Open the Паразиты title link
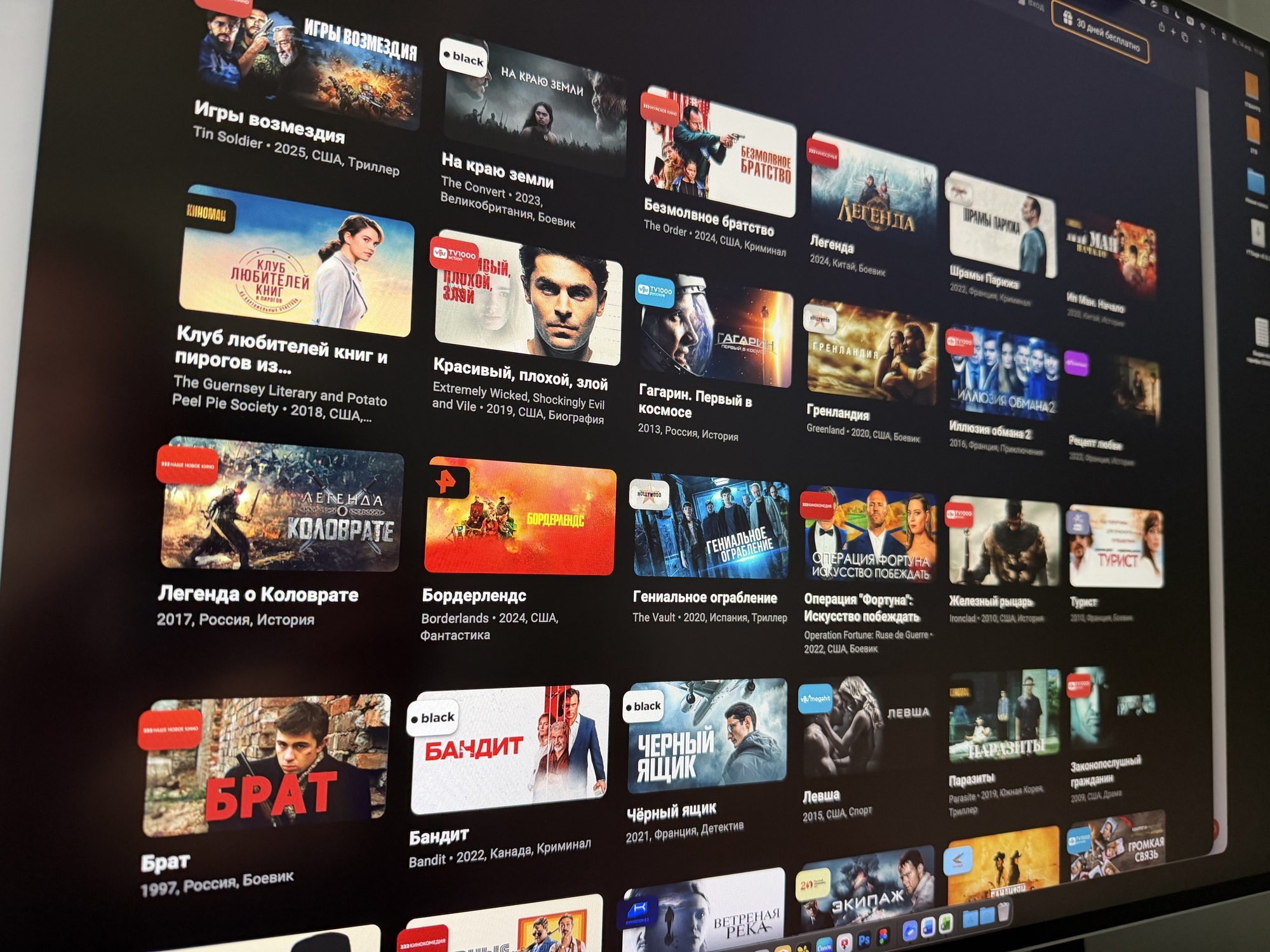Screen dimensions: 1270x952 tap(972, 779)
